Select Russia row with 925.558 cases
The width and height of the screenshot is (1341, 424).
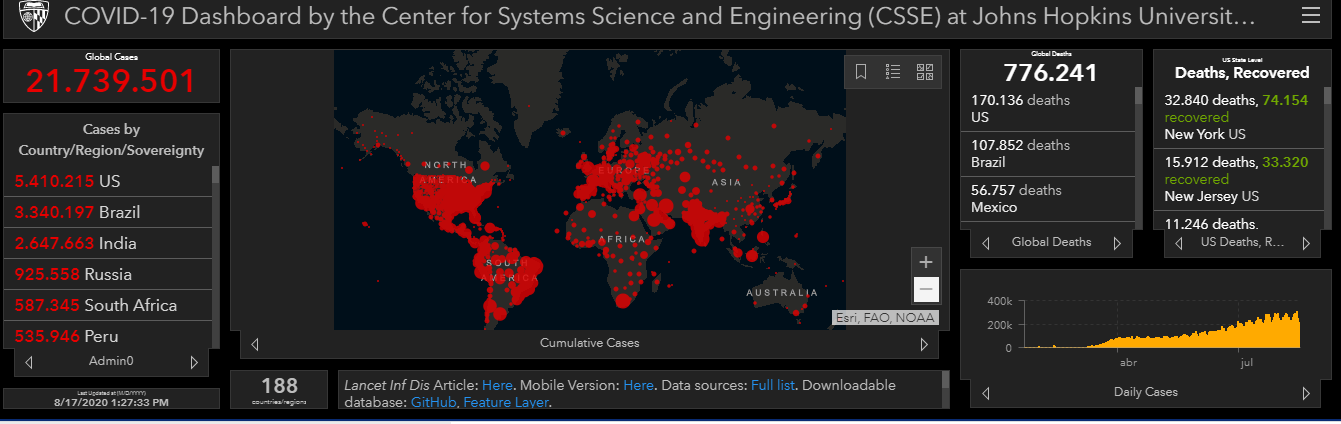coord(108,274)
